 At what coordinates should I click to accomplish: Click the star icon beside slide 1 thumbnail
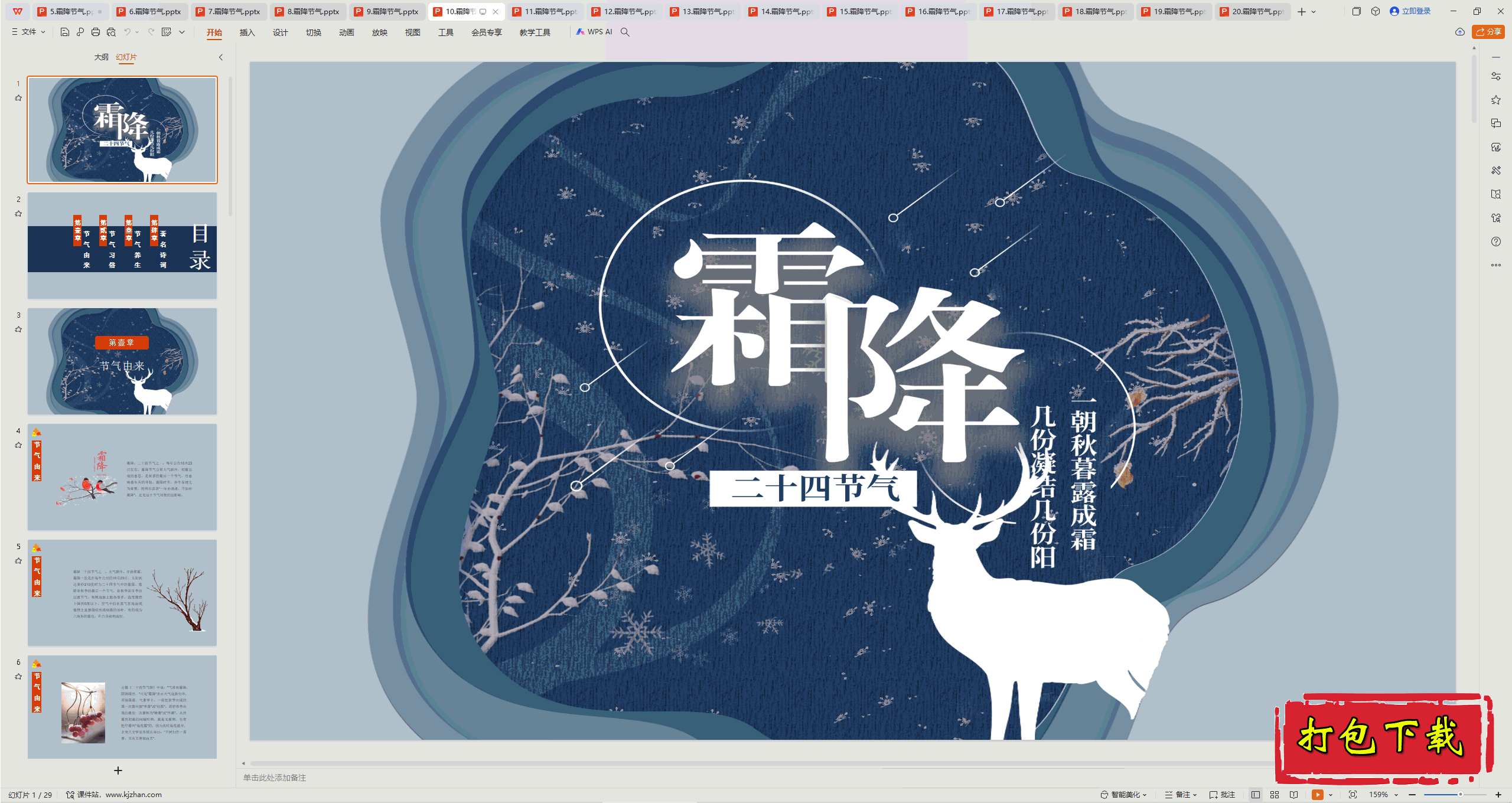click(x=18, y=98)
